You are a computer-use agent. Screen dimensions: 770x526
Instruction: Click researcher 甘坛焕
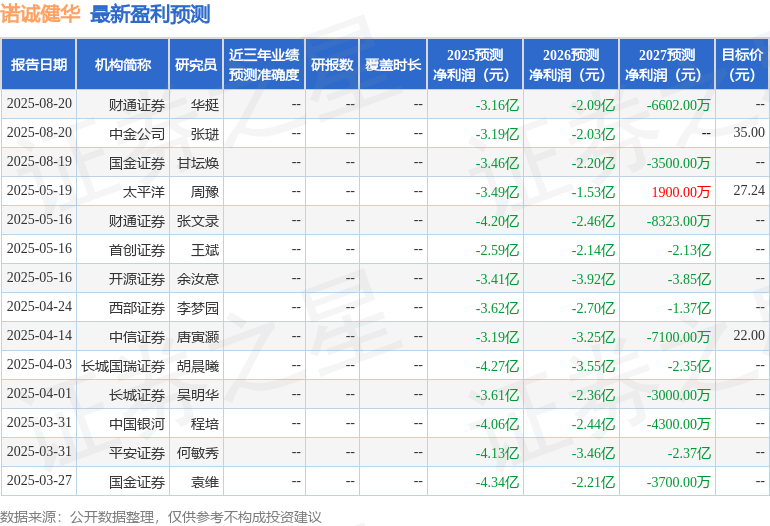[x=198, y=163]
